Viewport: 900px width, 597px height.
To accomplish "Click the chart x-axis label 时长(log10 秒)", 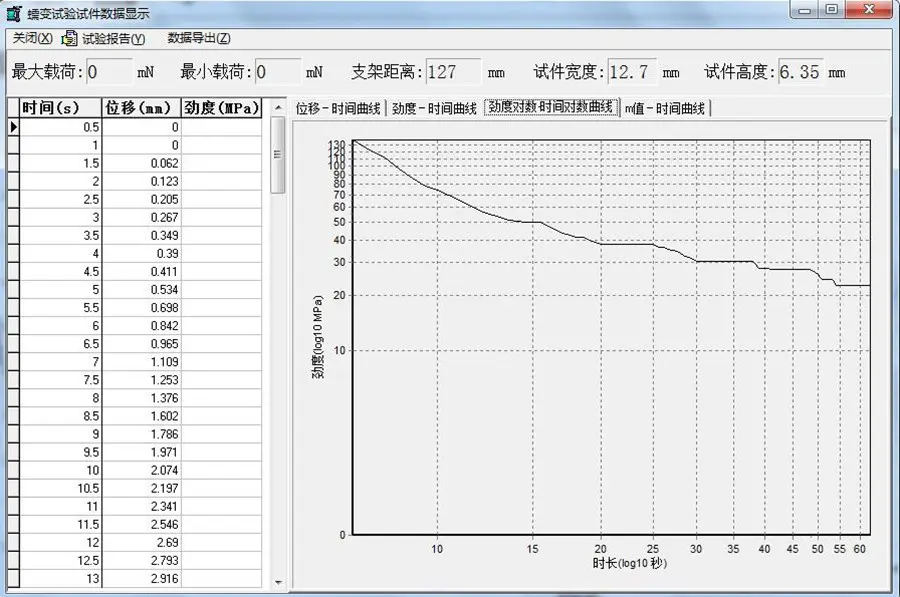I will (629, 563).
